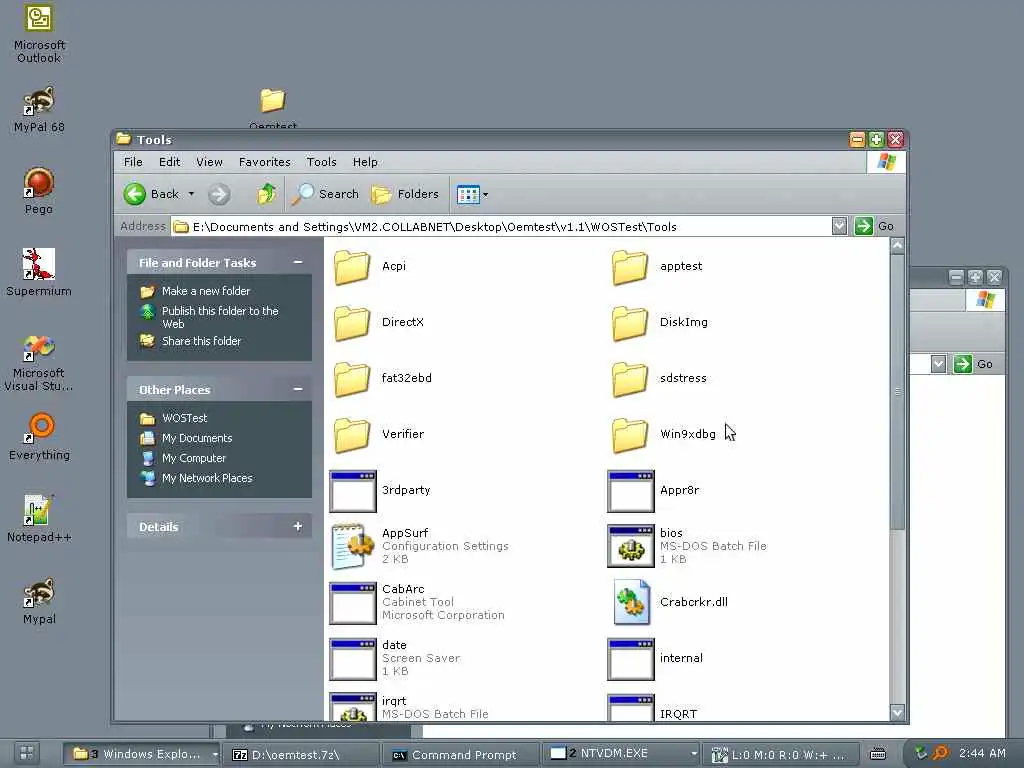Click the Forward arrow button
The height and width of the screenshot is (768, 1024).
(x=219, y=194)
